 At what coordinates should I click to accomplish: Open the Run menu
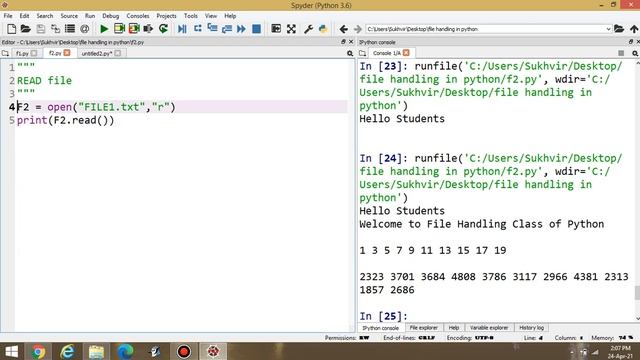[x=90, y=16]
